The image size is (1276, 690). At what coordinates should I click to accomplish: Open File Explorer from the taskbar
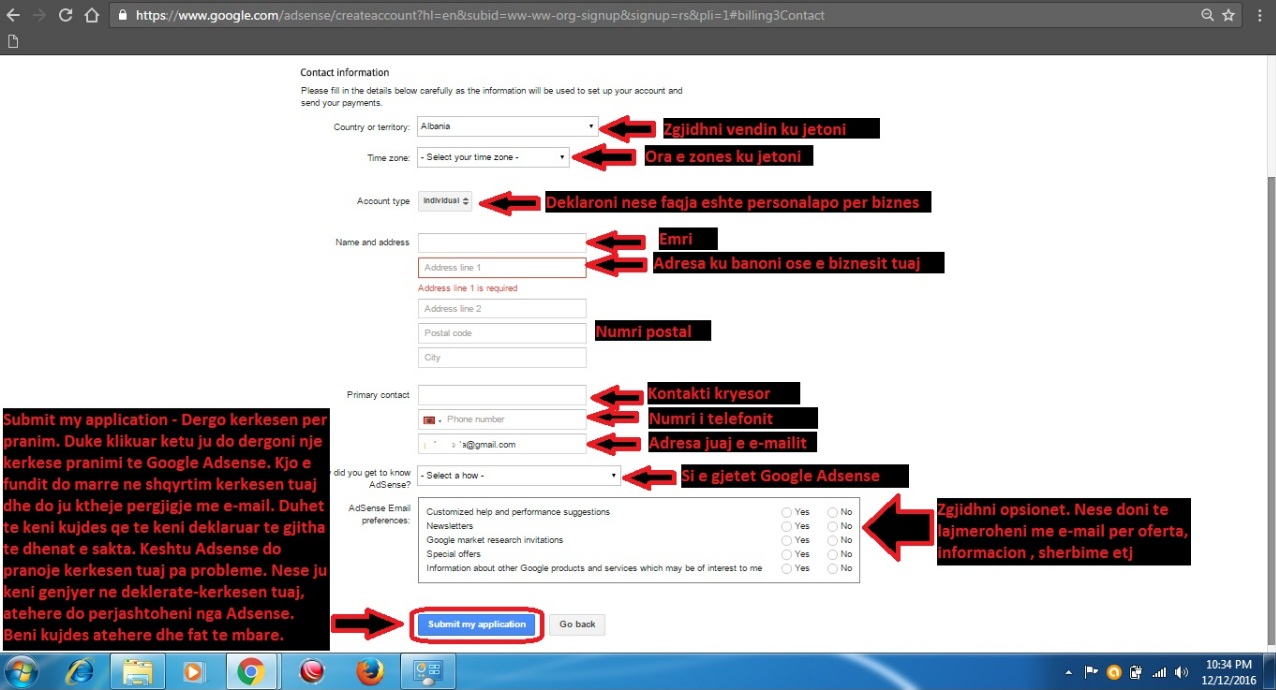pos(137,671)
